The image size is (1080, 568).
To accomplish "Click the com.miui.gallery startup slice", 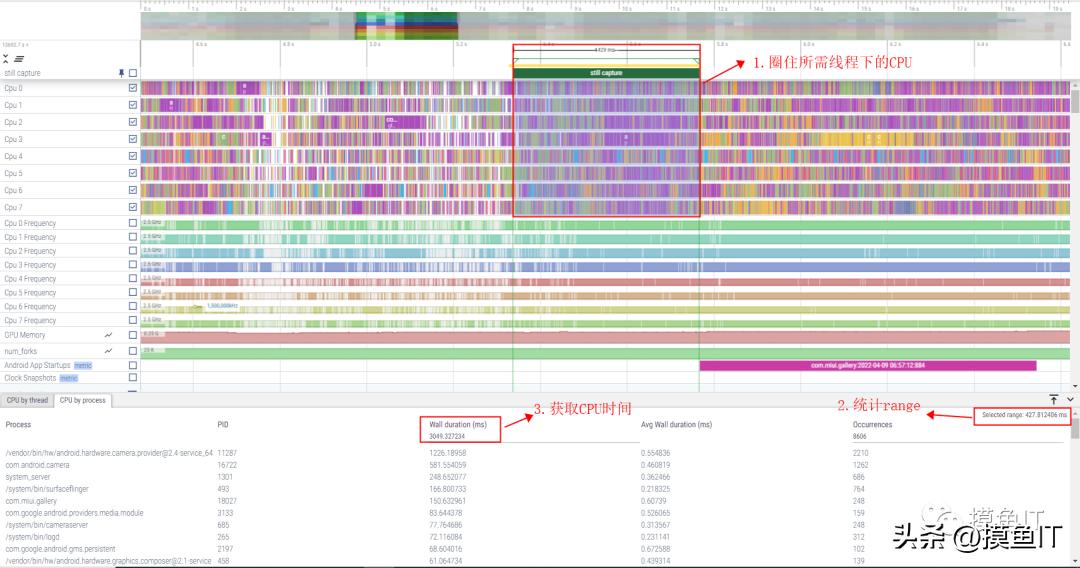I will click(x=867, y=365).
